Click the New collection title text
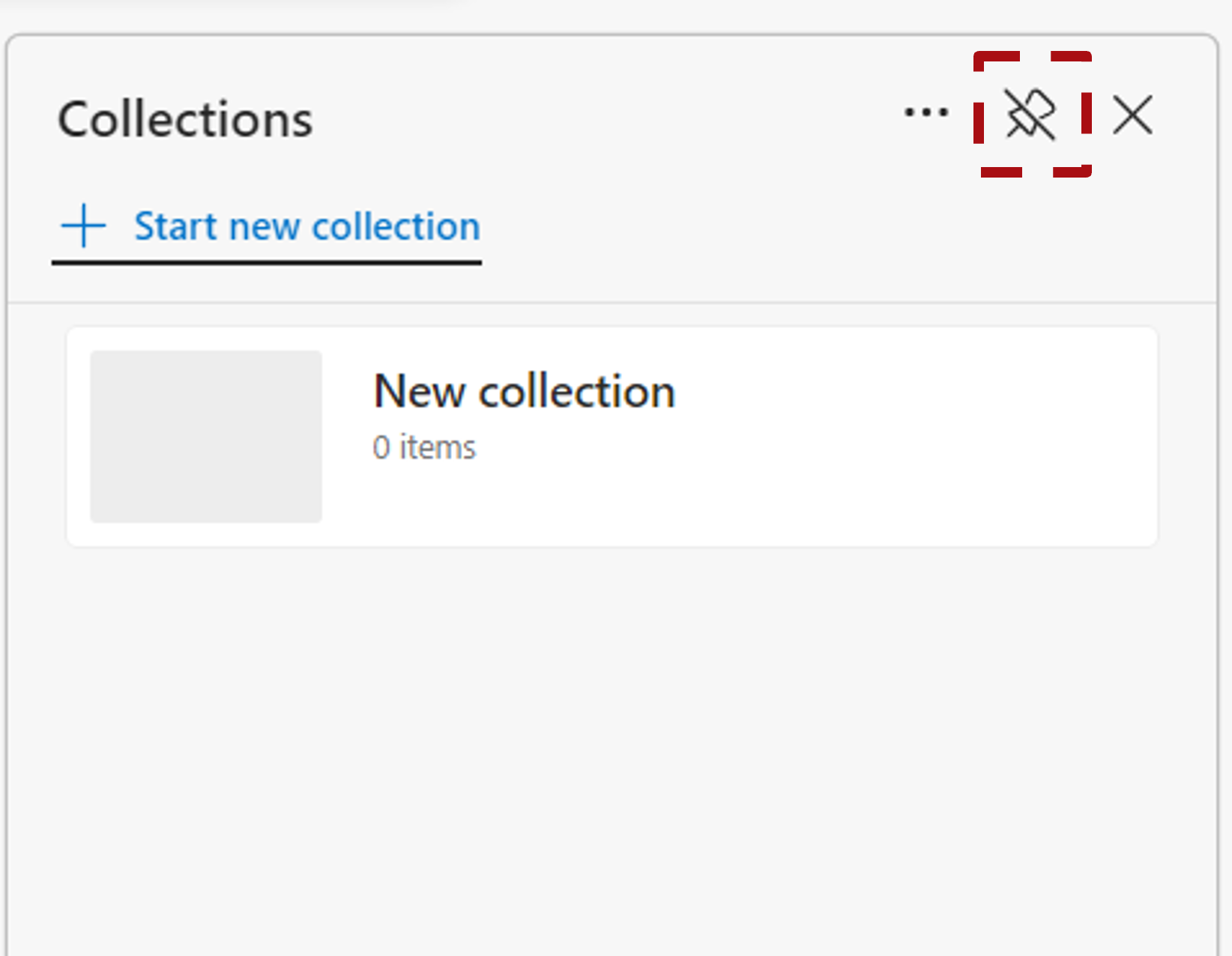This screenshot has height=956, width=1232. click(525, 391)
